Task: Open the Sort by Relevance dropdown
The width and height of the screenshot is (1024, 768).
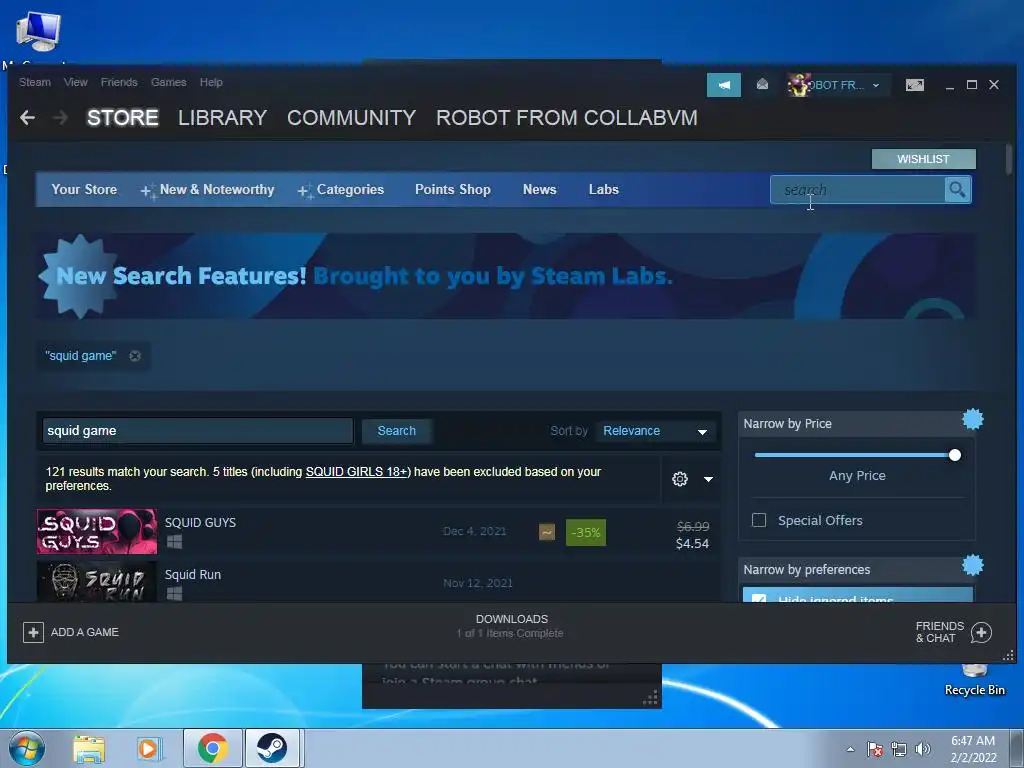Action: pyautogui.click(x=655, y=431)
